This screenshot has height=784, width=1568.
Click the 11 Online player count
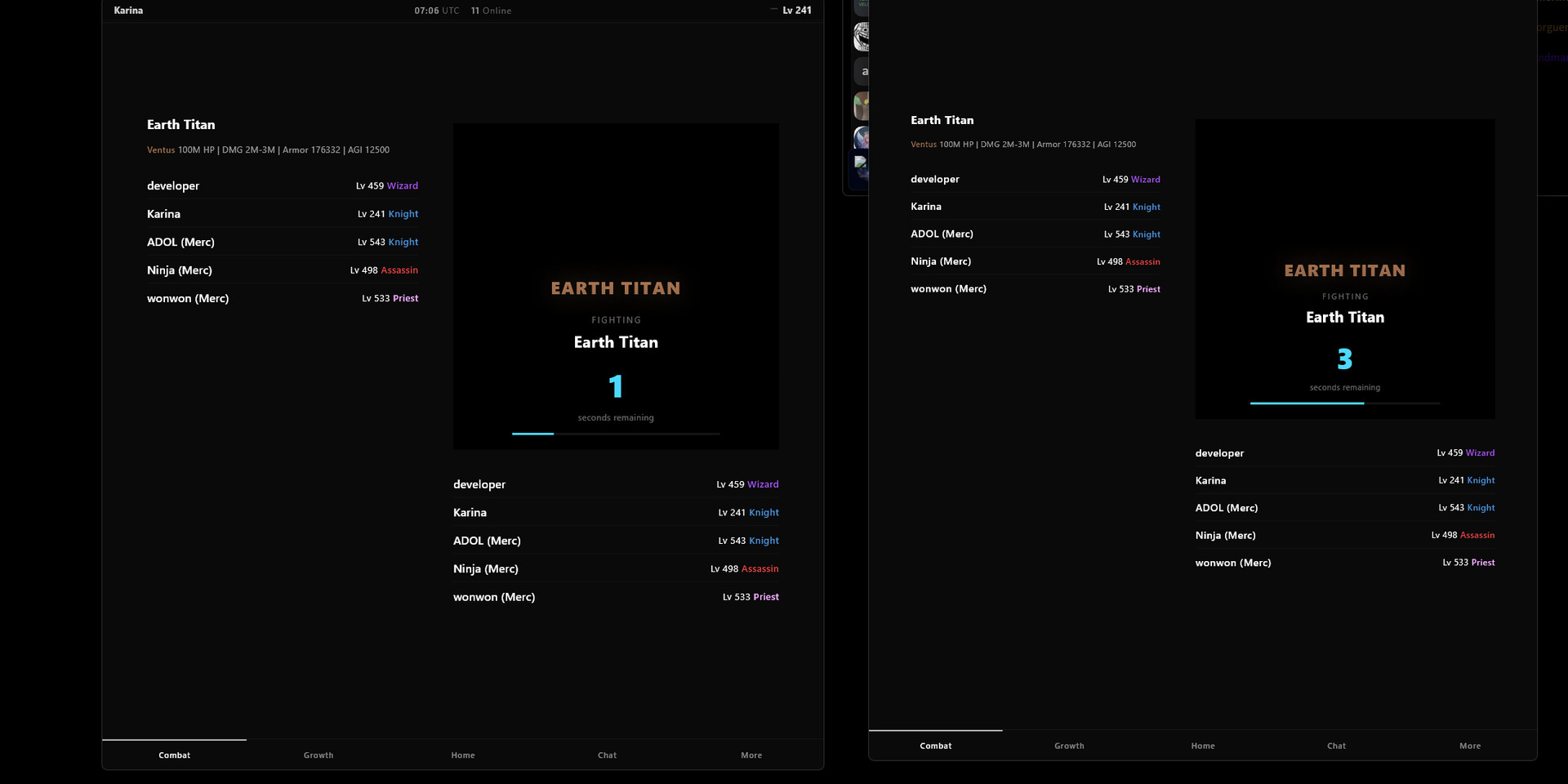pos(491,11)
